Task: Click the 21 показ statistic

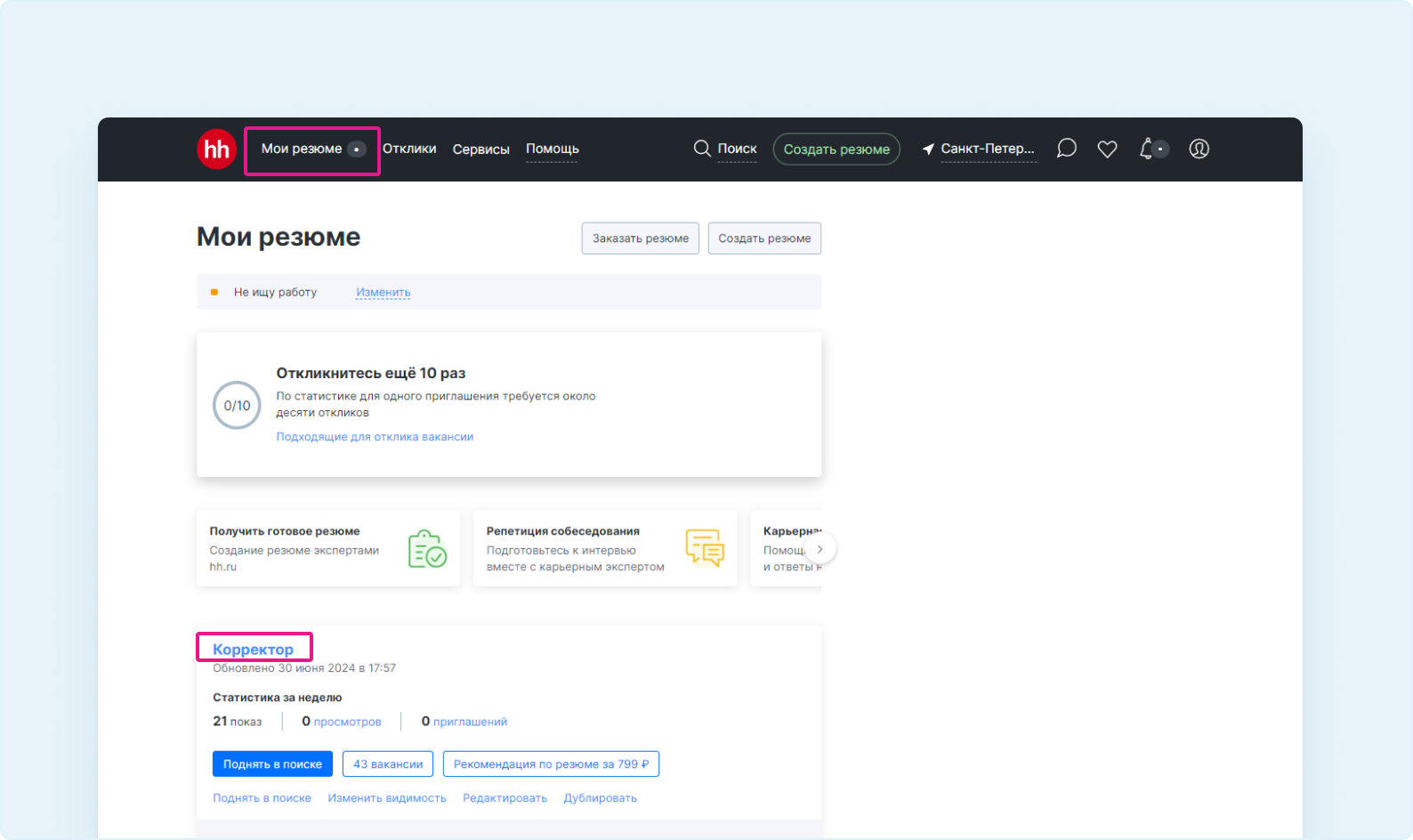Action: [237, 722]
